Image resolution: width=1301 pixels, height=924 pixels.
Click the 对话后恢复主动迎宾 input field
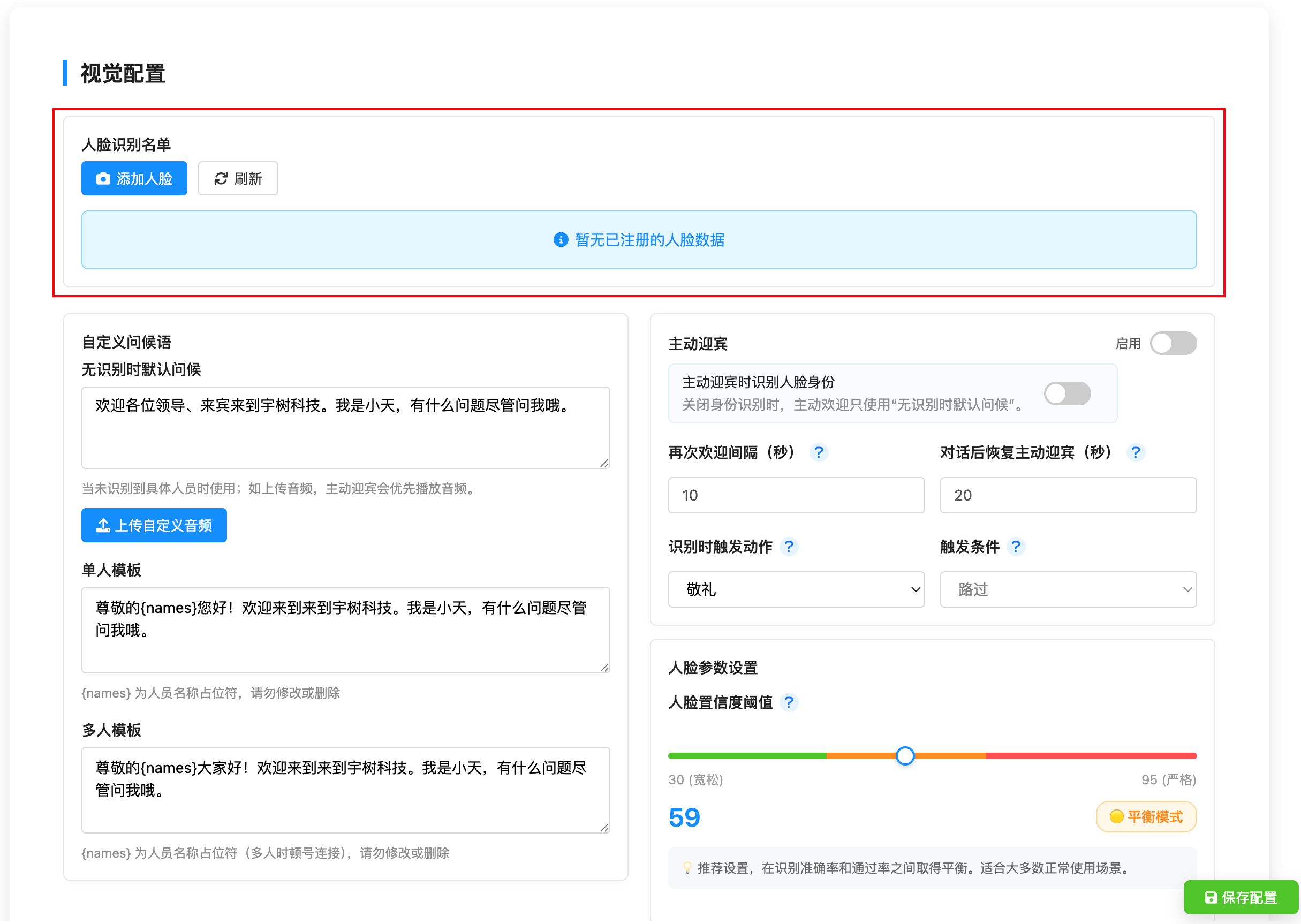(1068, 495)
